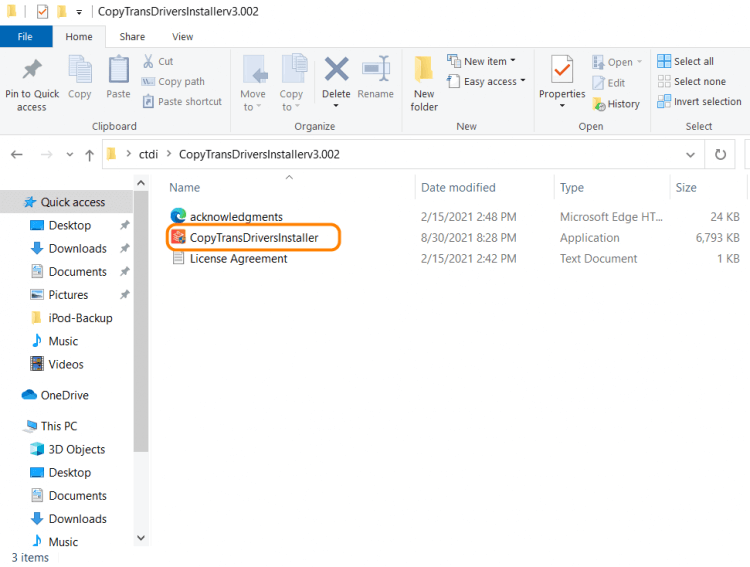
Task: Open file History
Action: click(x=616, y=104)
